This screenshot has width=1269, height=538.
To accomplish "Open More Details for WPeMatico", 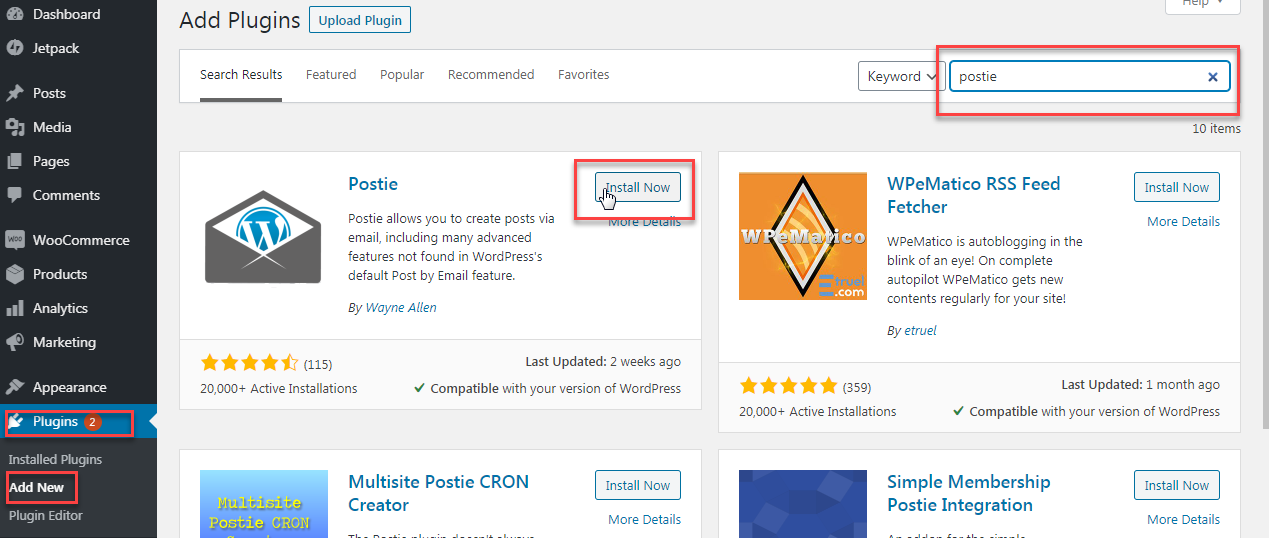I will pos(1184,222).
